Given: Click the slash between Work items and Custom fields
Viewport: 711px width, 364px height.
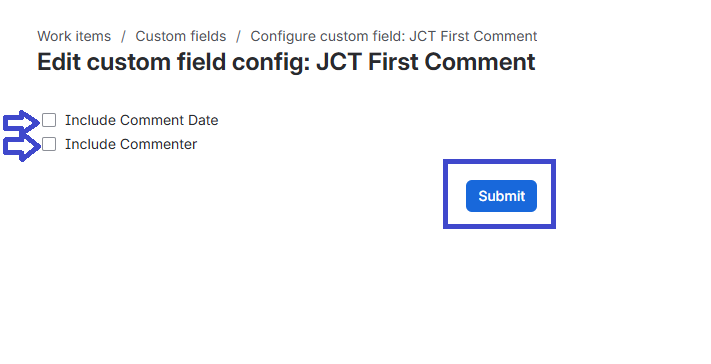Looking at the screenshot, I should click(123, 36).
